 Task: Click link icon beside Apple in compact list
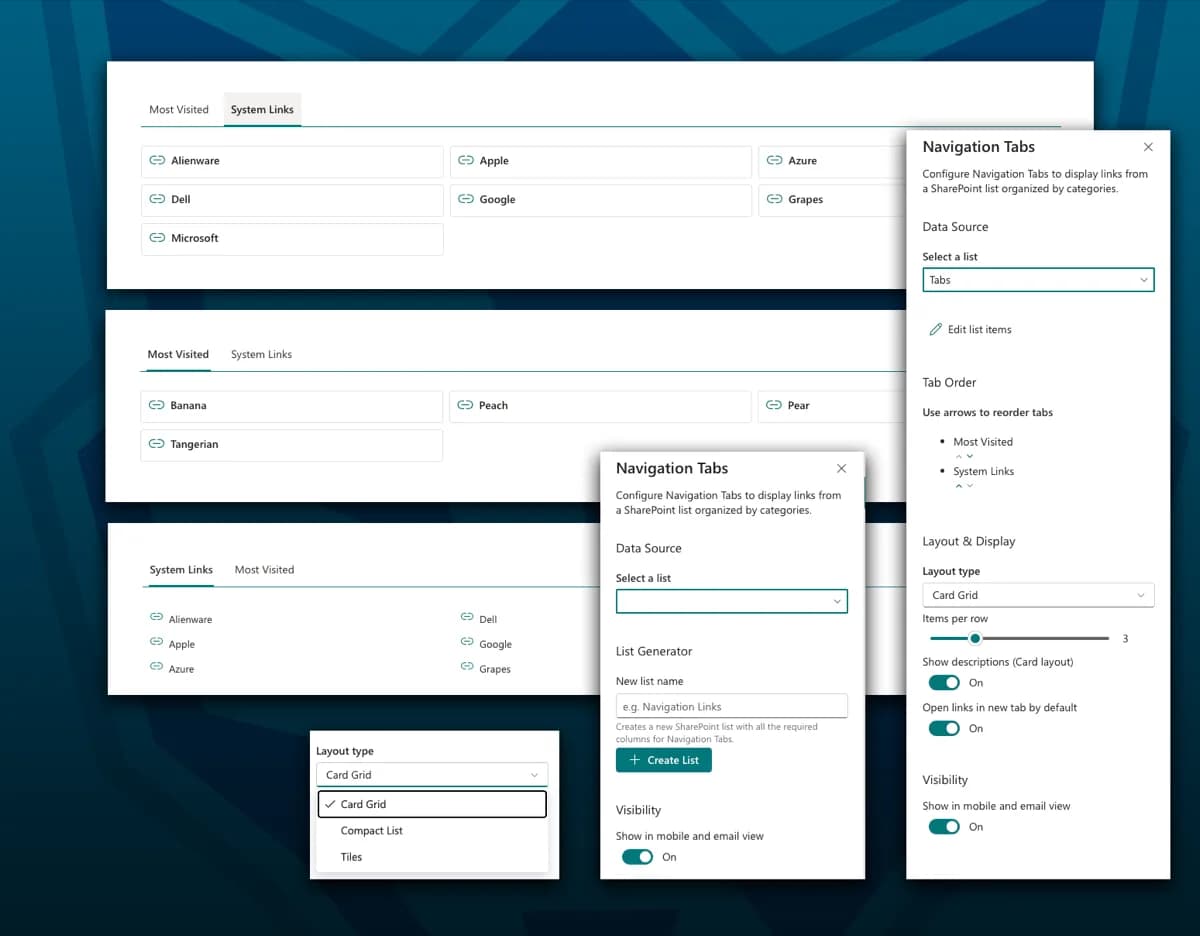point(156,643)
